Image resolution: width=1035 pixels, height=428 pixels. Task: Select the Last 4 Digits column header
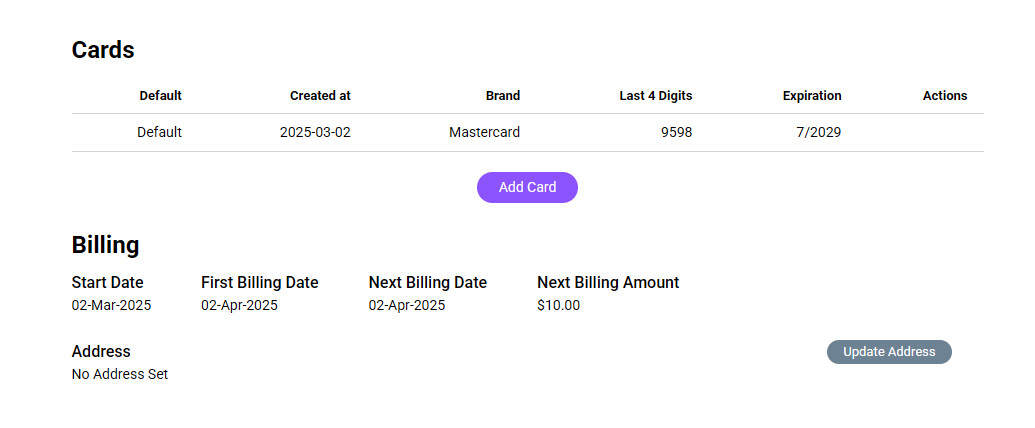coord(656,96)
